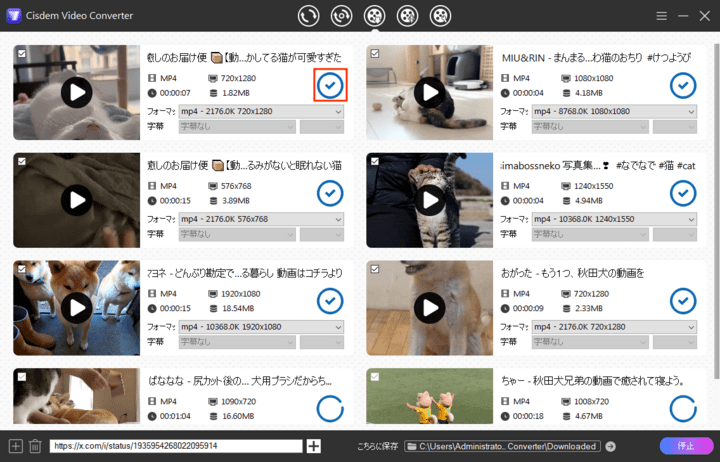Viewport: 720px width, 462px height.
Task: Toggle checkbox on the Shiba dog 1920x1080 video
Action: point(22,268)
